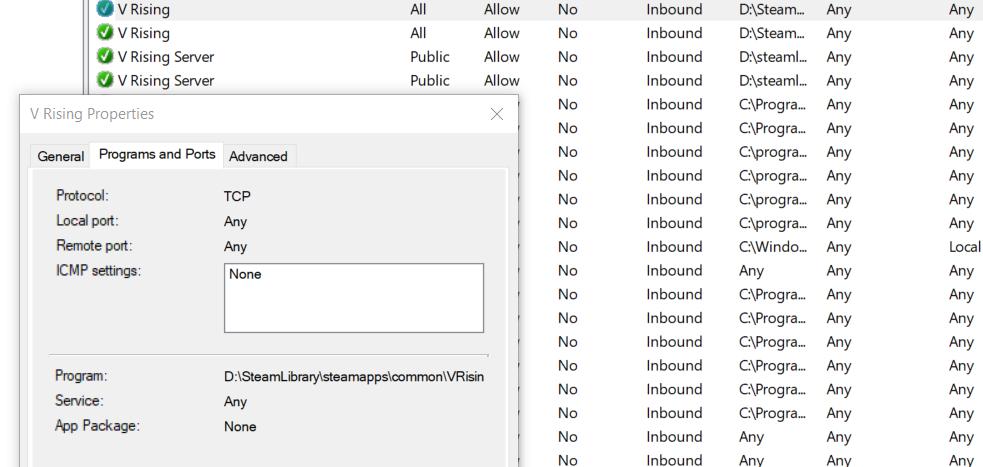The image size is (983, 467).
Task: Close the V Rising Properties dialog
Action: [x=497, y=114]
